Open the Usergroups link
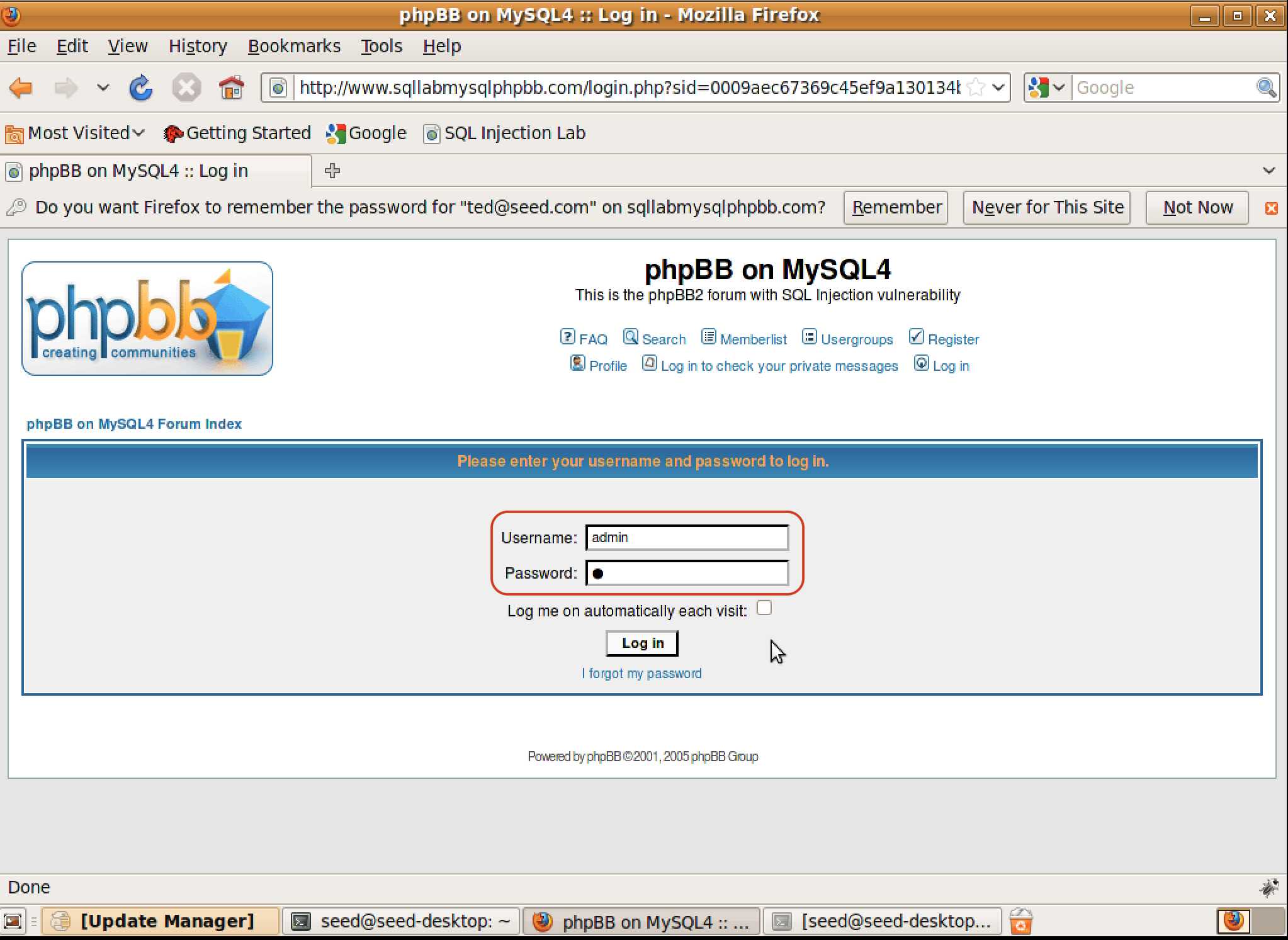Image resolution: width=1288 pixels, height=940 pixels. tap(857, 339)
